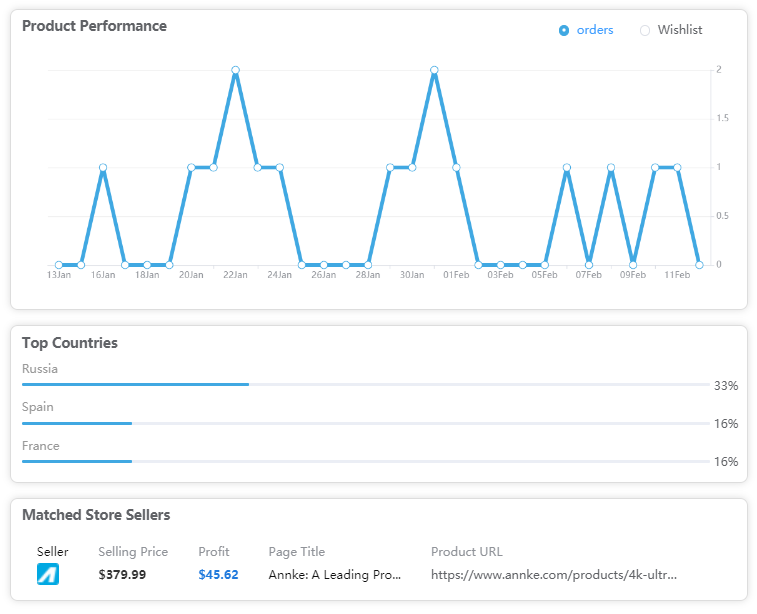Click the 08Feb data point at value 1
This screenshot has height=614, width=757.
coord(611,167)
